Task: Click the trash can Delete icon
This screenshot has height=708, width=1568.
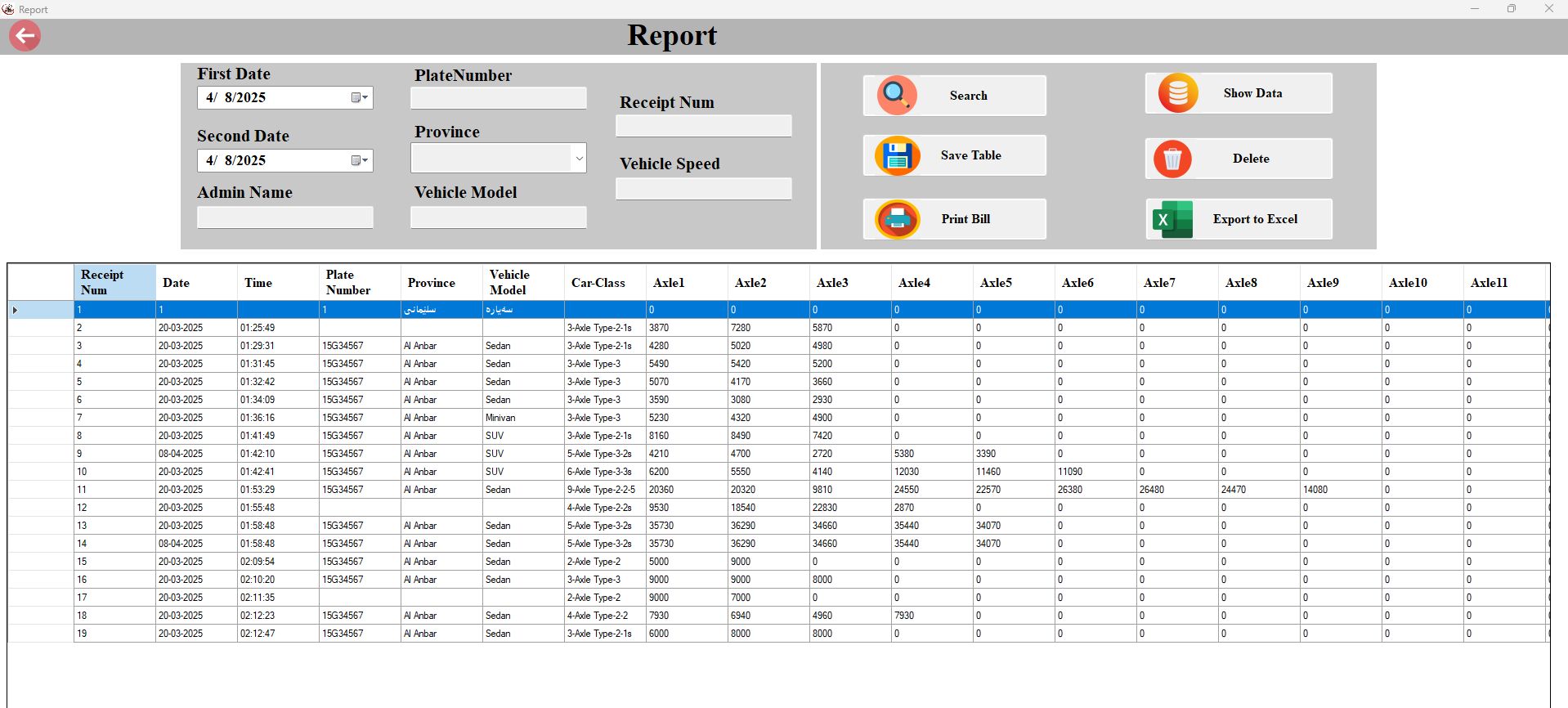Action: (x=1172, y=159)
